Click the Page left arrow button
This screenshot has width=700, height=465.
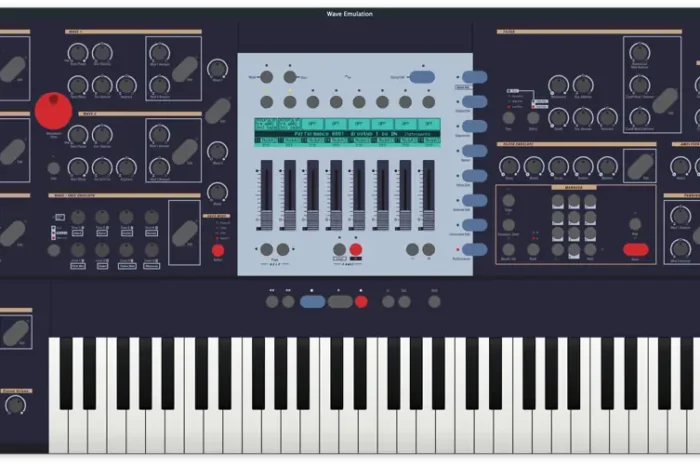pyautogui.click(x=267, y=249)
